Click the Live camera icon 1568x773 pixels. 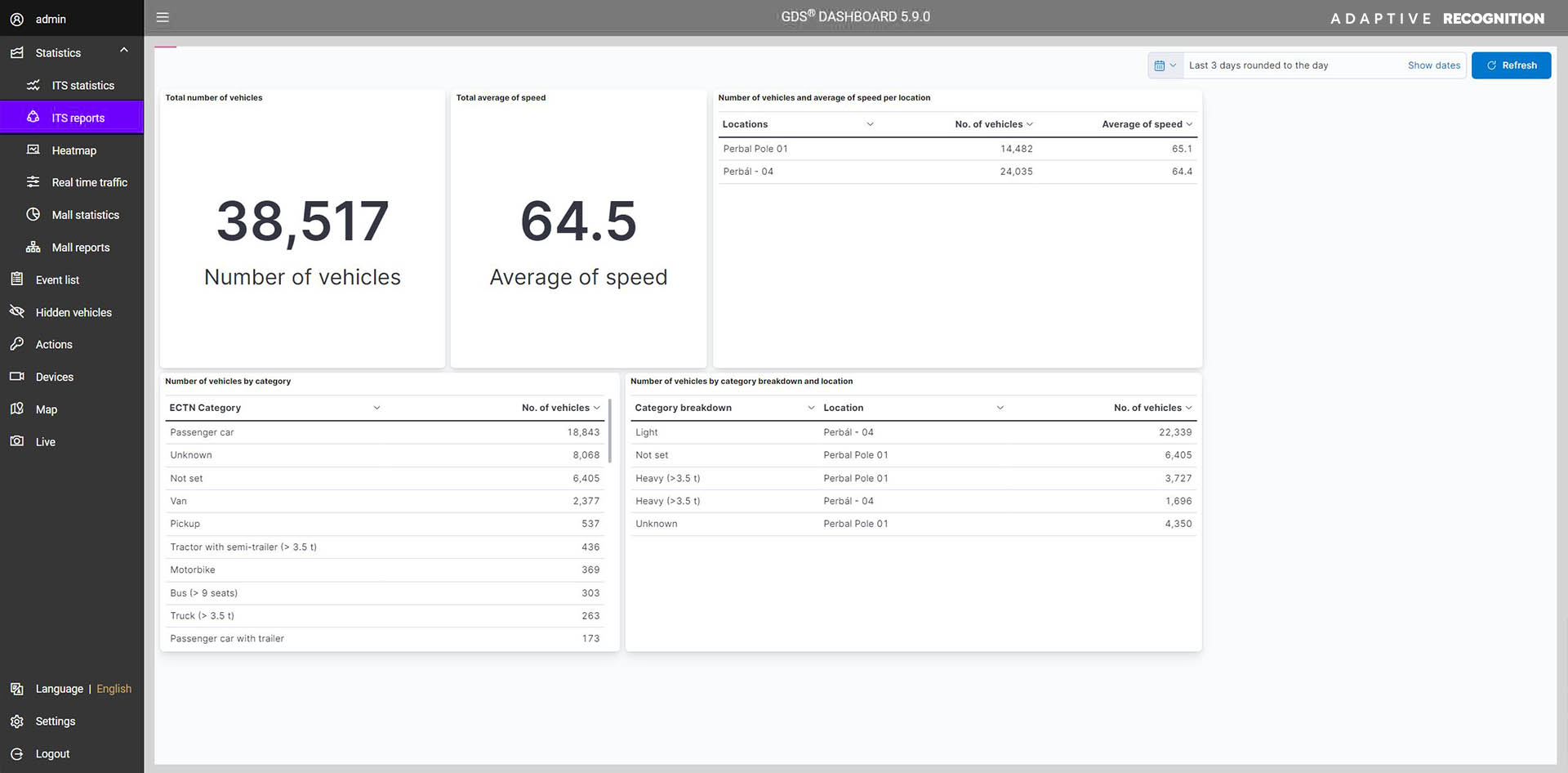click(x=16, y=441)
